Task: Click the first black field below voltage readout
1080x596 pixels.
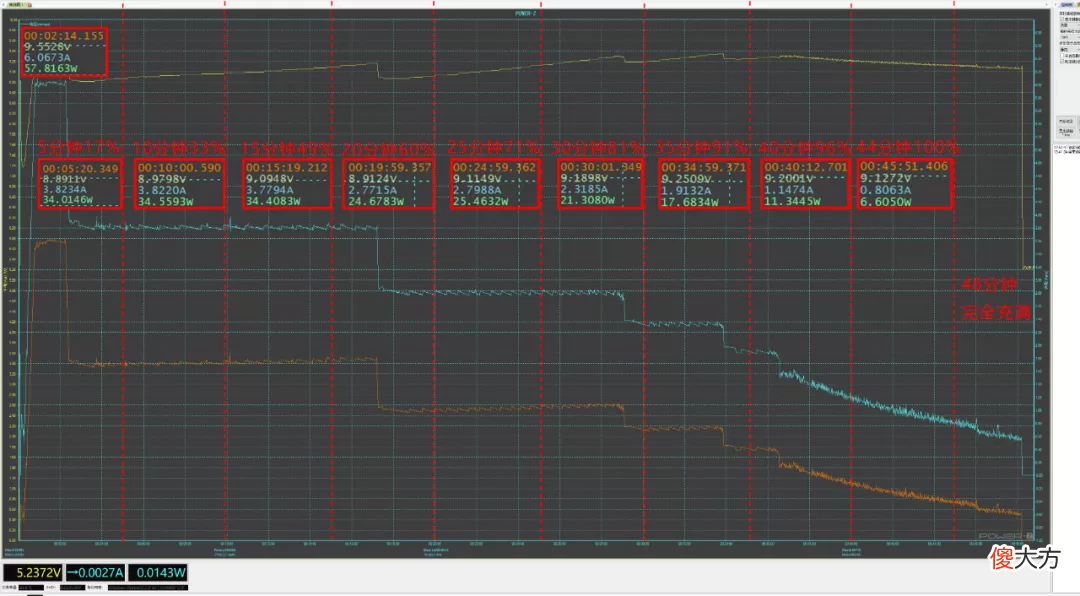Action: [x=31, y=588]
